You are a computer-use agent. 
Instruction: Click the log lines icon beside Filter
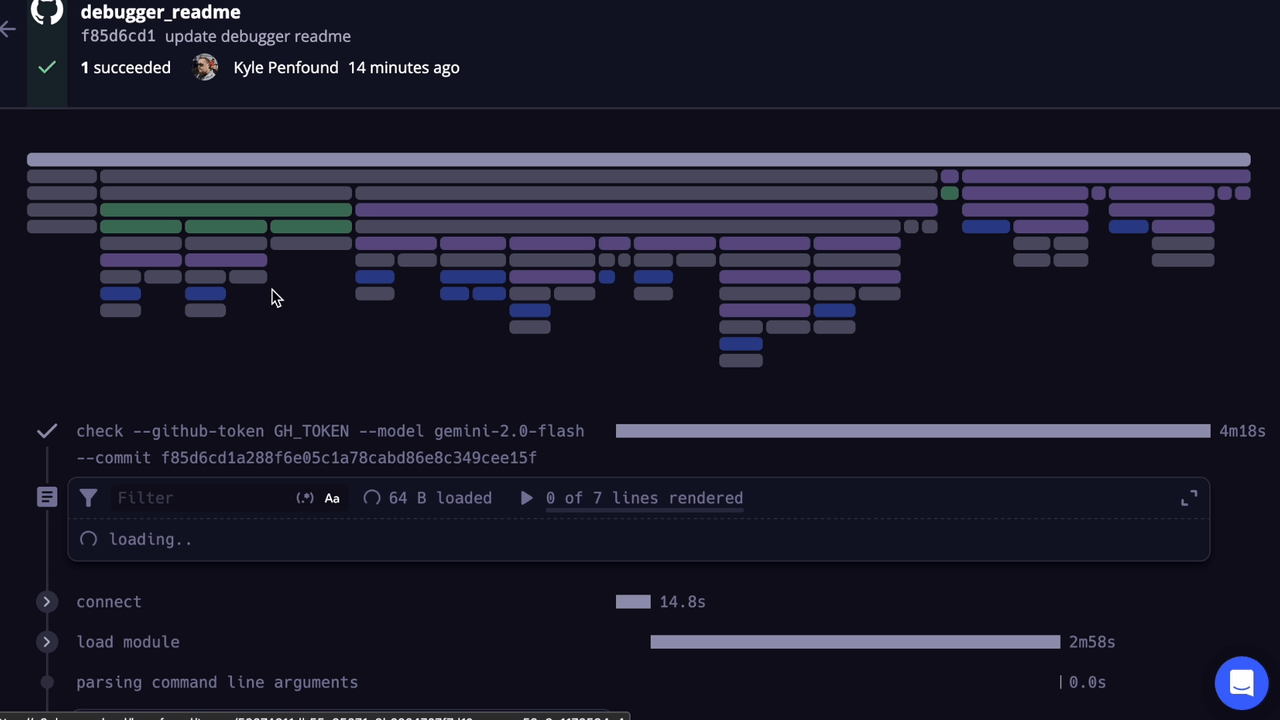coord(46,497)
